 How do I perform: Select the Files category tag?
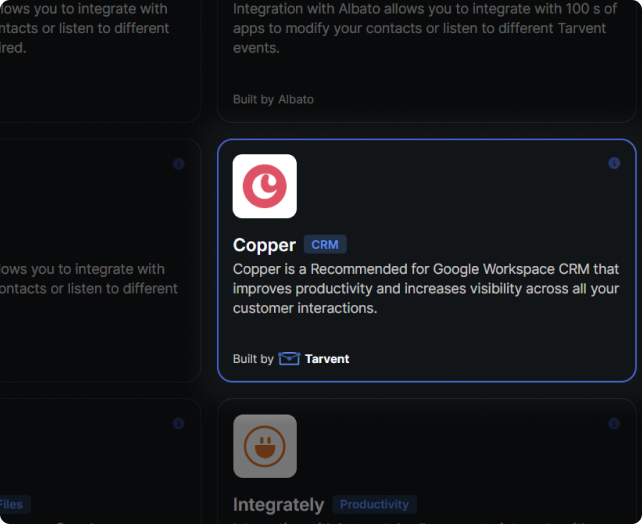coord(12,505)
